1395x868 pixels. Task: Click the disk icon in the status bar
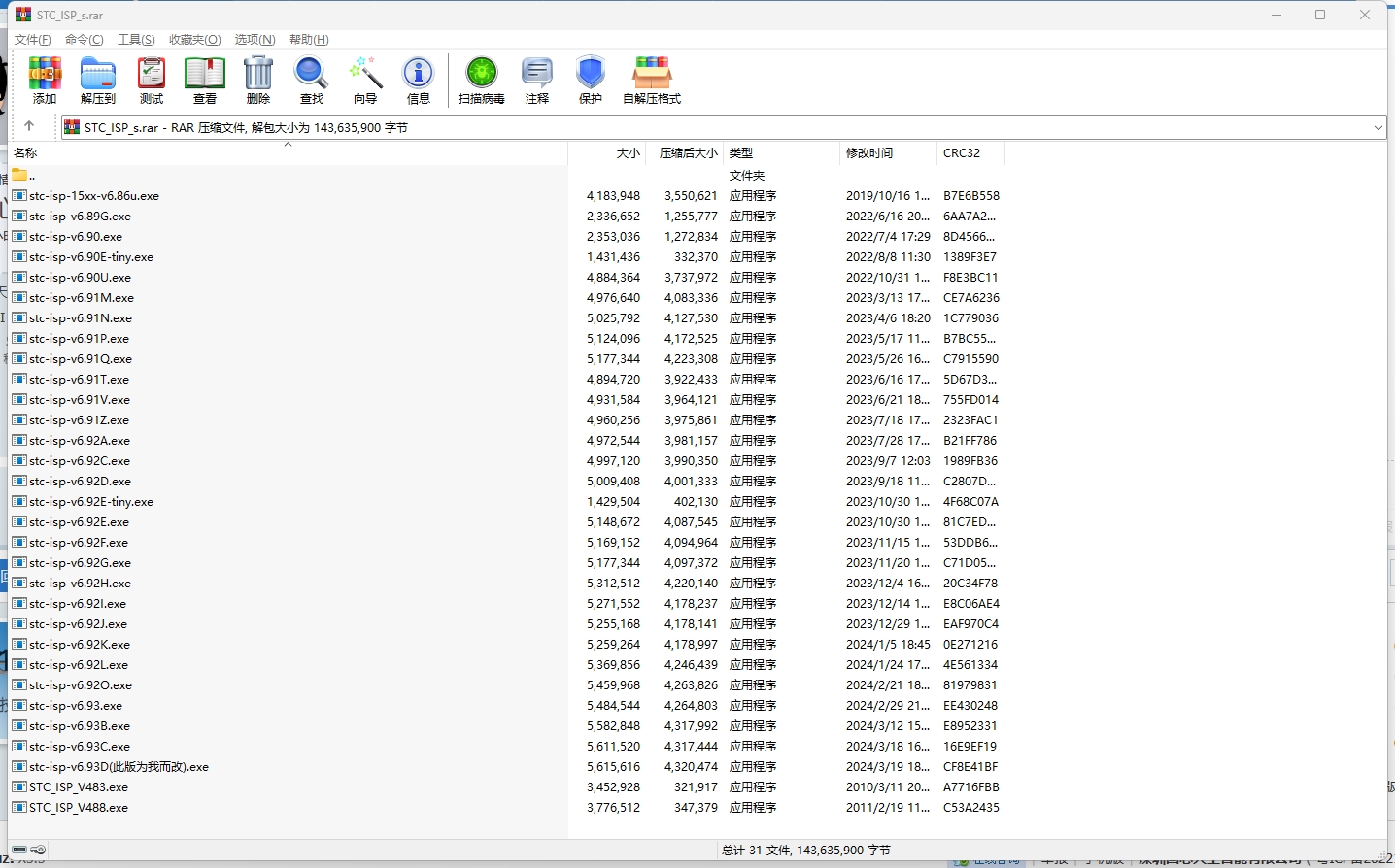coord(19,850)
